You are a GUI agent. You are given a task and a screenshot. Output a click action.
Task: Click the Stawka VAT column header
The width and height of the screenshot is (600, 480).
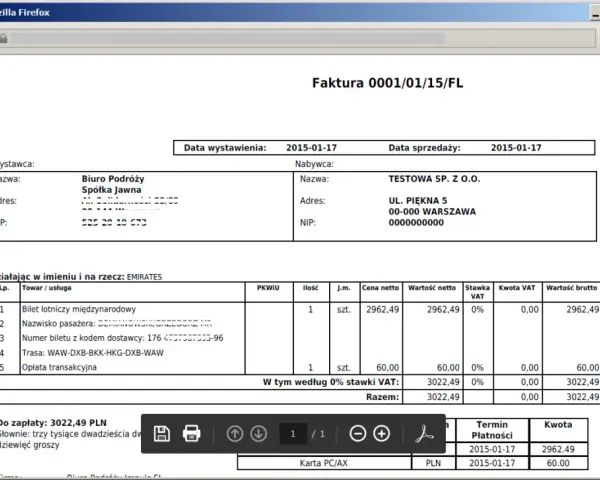click(478, 292)
